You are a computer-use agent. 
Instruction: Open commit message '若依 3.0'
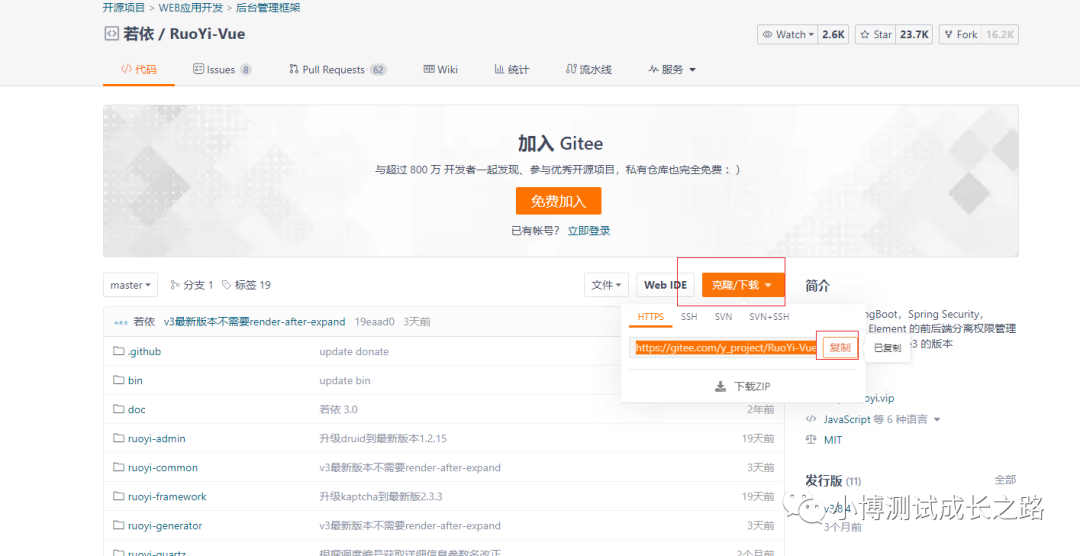[338, 409]
